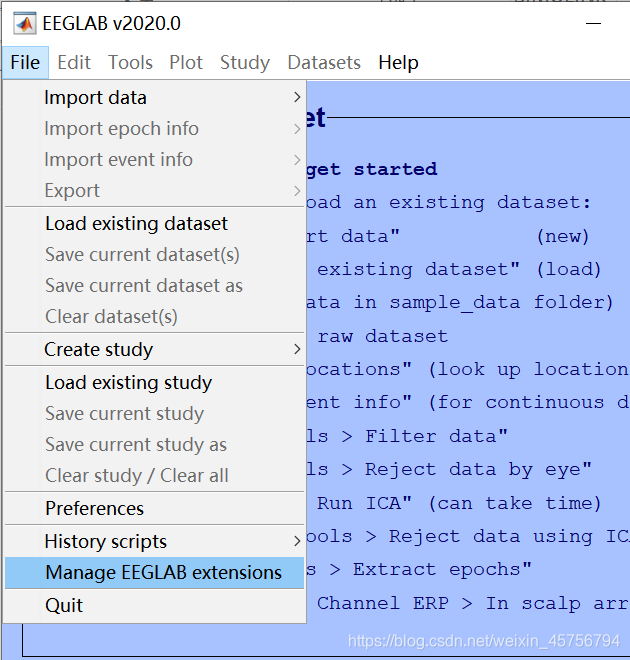This screenshot has width=630, height=660.
Task: Choose Import data from File menu
Action: [154, 98]
